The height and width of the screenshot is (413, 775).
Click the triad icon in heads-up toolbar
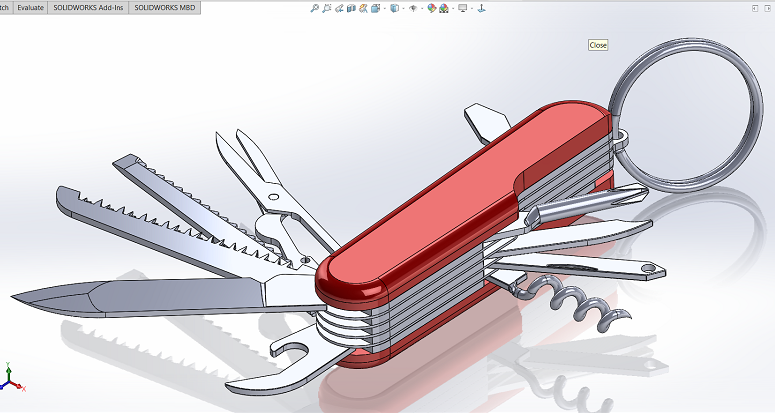click(x=481, y=8)
